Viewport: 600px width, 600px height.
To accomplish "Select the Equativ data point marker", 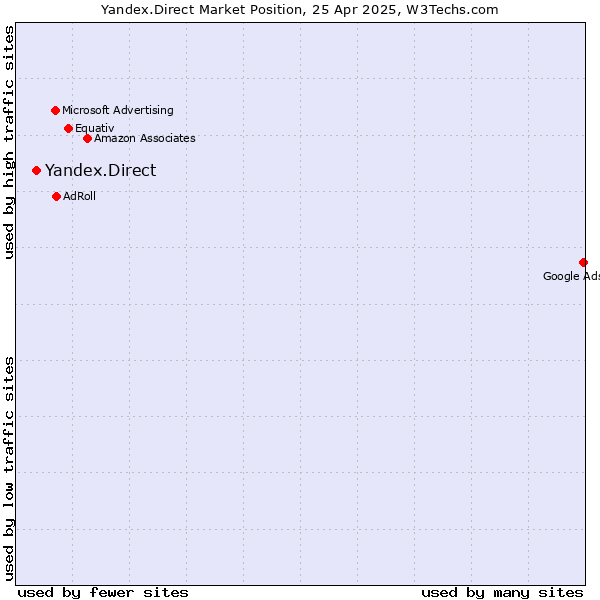I will click(x=68, y=129).
